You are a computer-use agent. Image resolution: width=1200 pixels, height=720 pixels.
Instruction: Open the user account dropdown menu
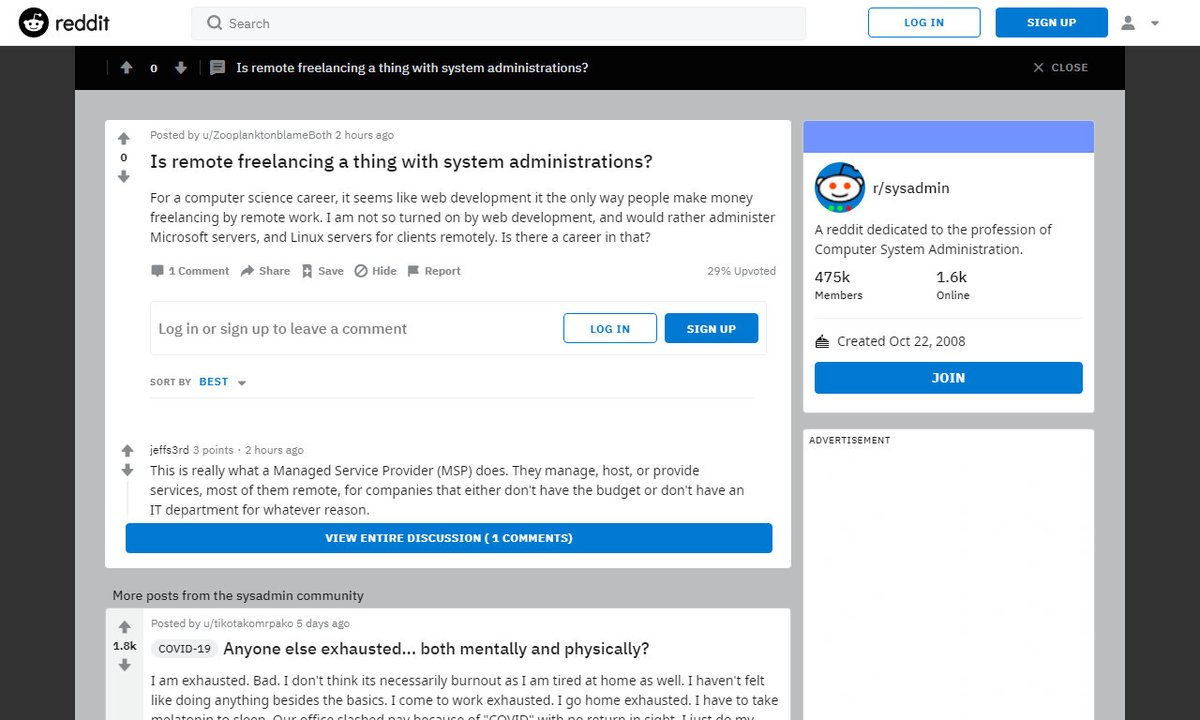tap(1140, 22)
